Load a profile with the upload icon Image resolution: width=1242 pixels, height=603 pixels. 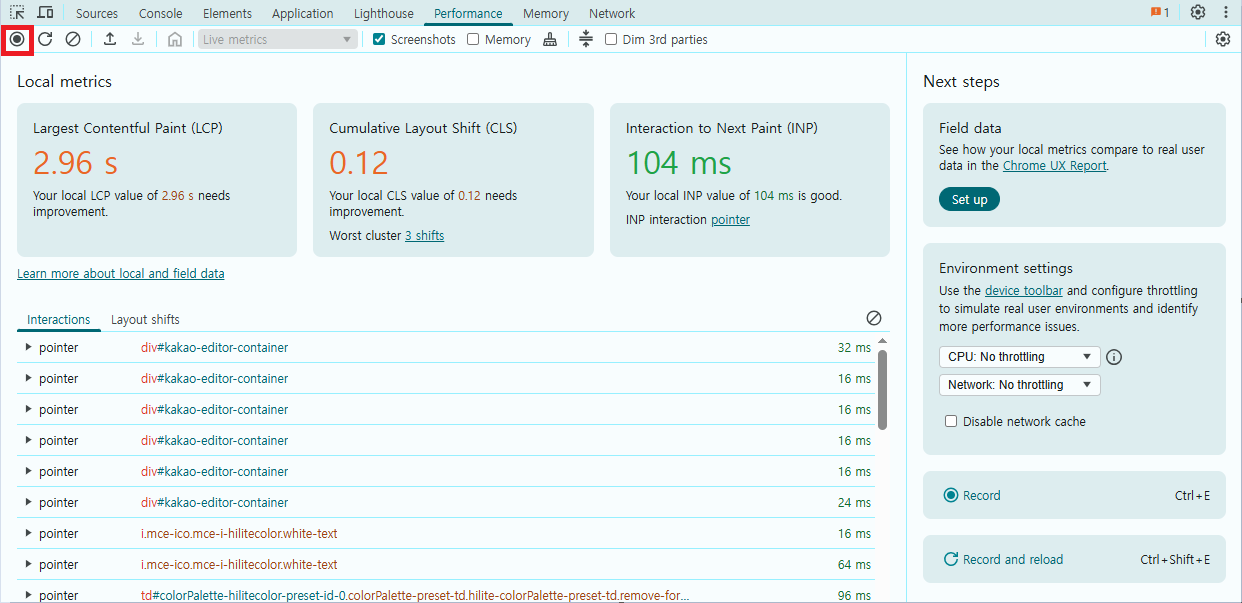tap(110, 39)
